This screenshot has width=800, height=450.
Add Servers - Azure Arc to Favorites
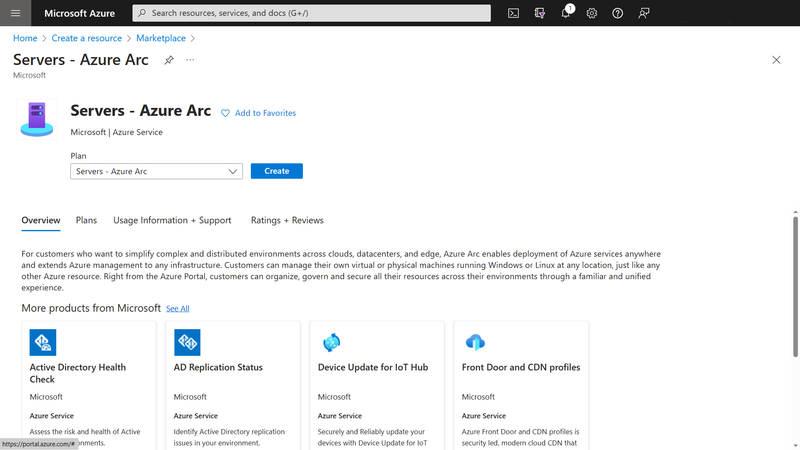point(258,113)
